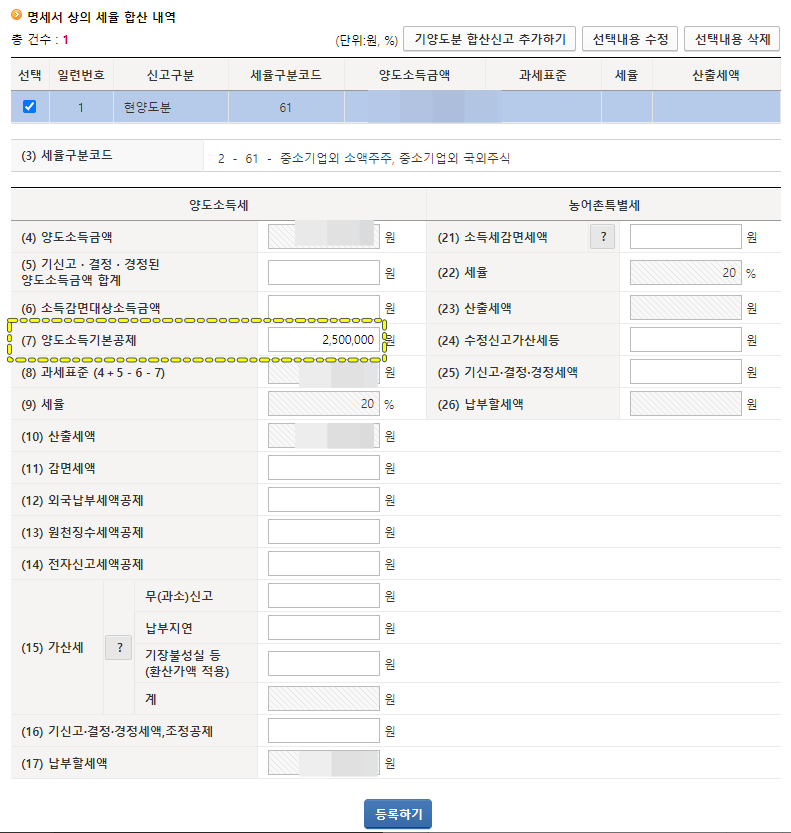Click the (단위:원, %) unit label
Screen dimensions: 791x833
367,40
